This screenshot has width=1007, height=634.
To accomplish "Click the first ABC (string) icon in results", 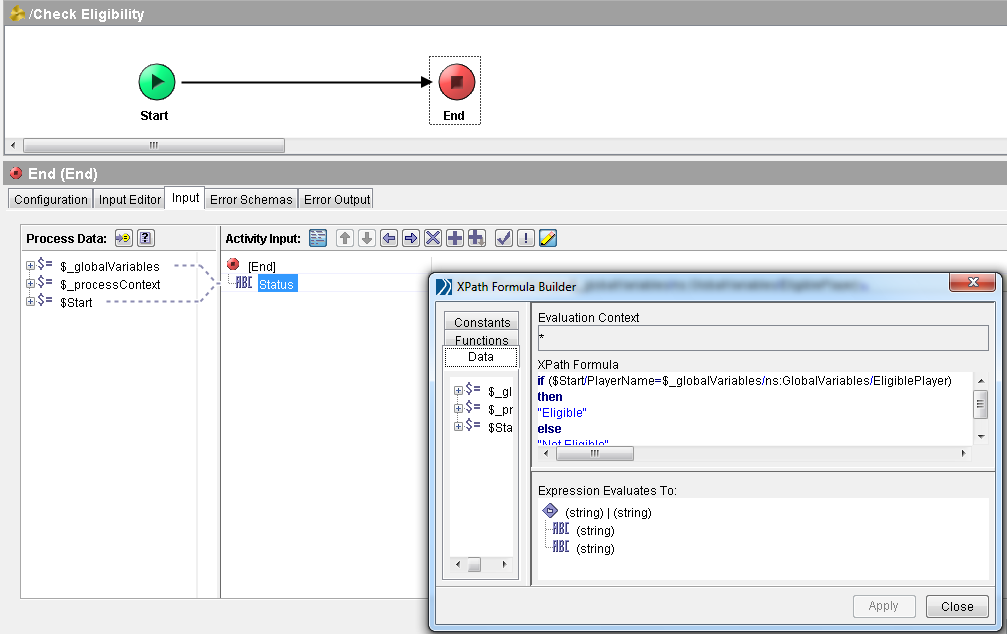I will click(x=561, y=529).
